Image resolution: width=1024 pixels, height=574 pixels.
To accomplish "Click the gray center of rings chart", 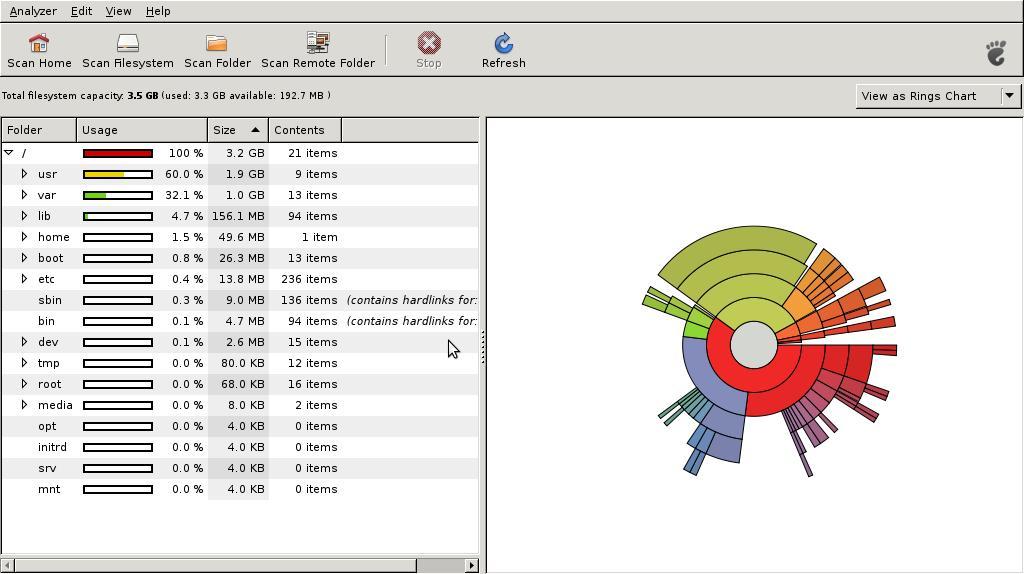I will [x=754, y=345].
